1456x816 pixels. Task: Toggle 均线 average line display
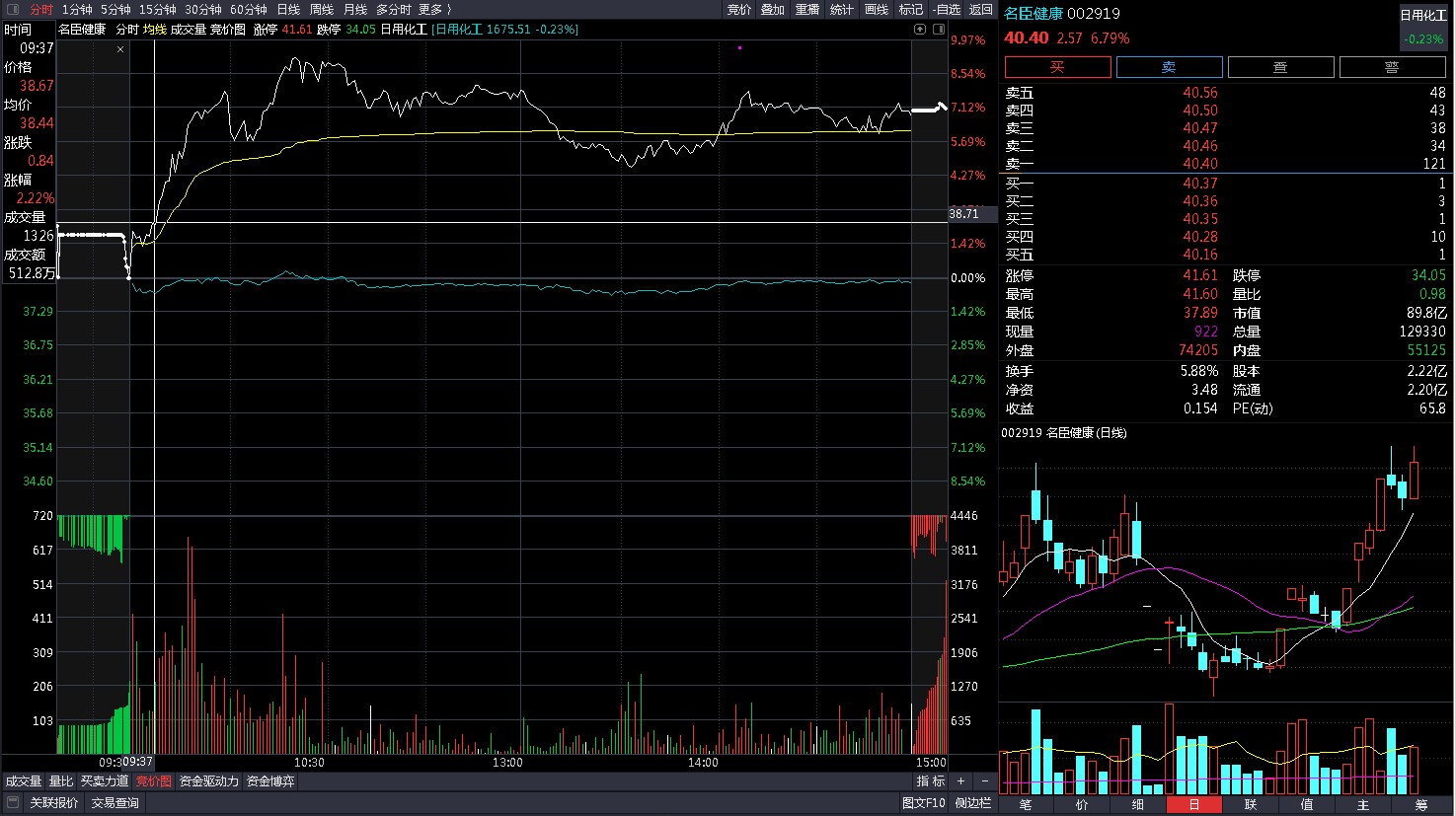(155, 30)
